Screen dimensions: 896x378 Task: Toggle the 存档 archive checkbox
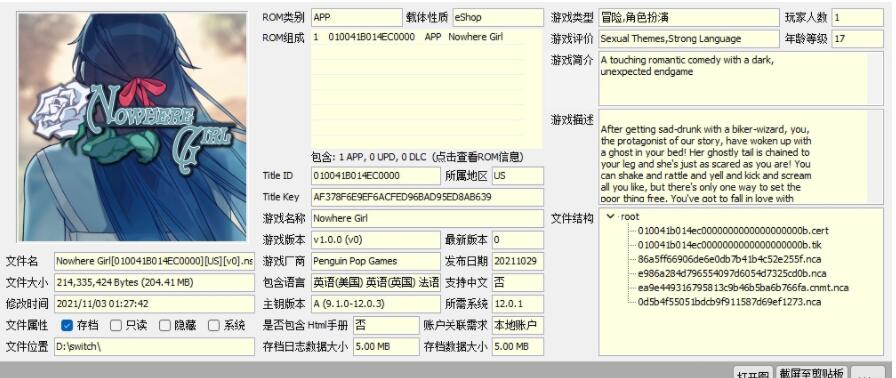pyautogui.click(x=67, y=325)
